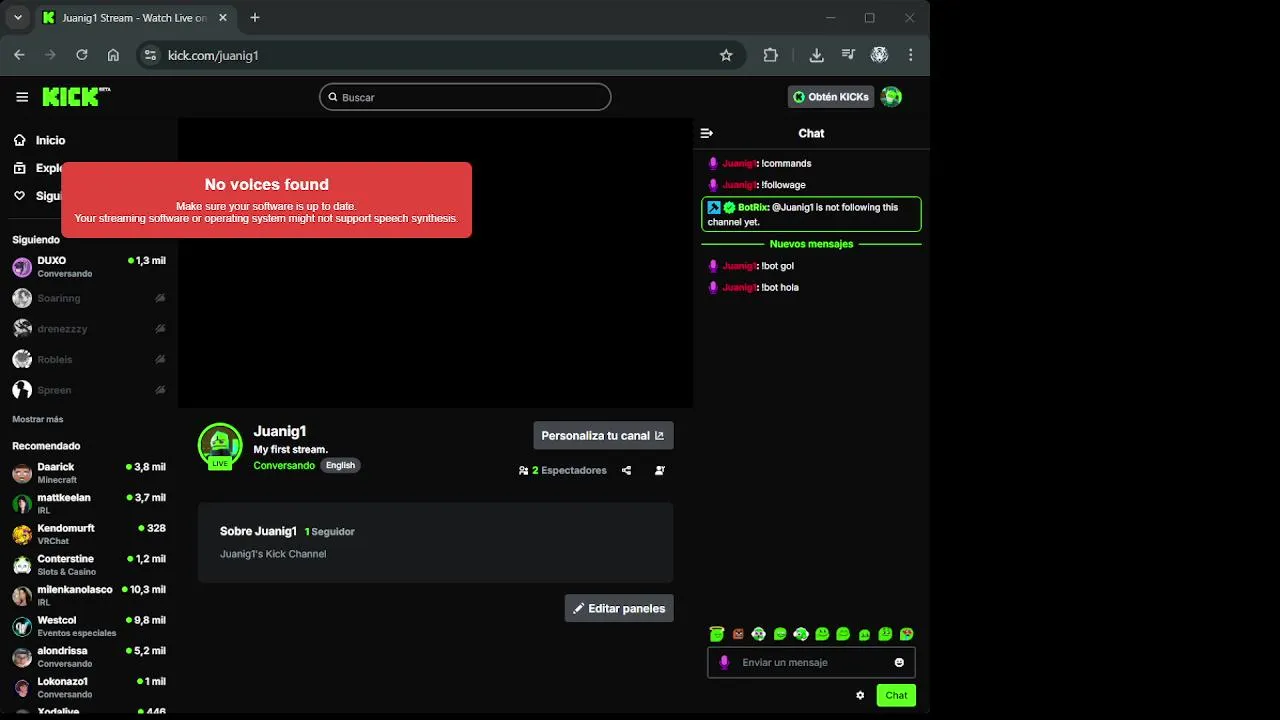
Task: Open chat settings gear icon
Action: pos(860,695)
